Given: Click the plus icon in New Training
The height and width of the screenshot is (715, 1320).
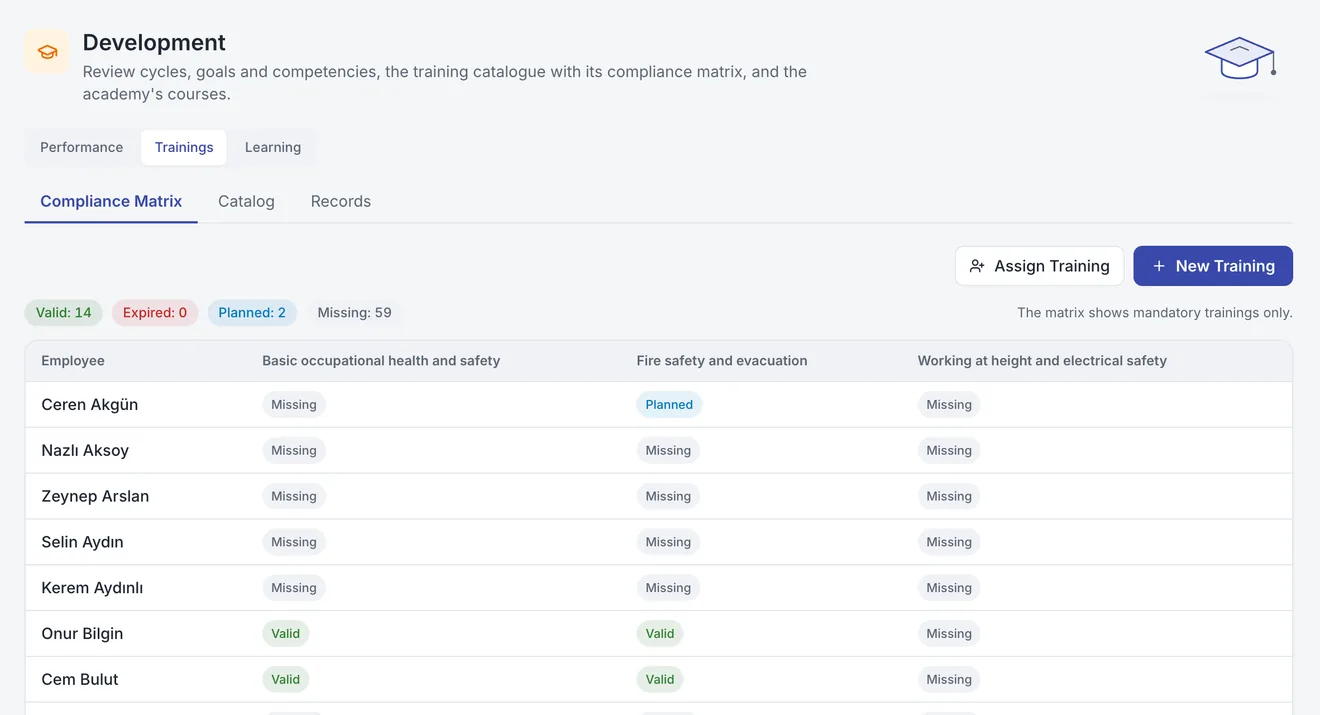Looking at the screenshot, I should 1159,266.
